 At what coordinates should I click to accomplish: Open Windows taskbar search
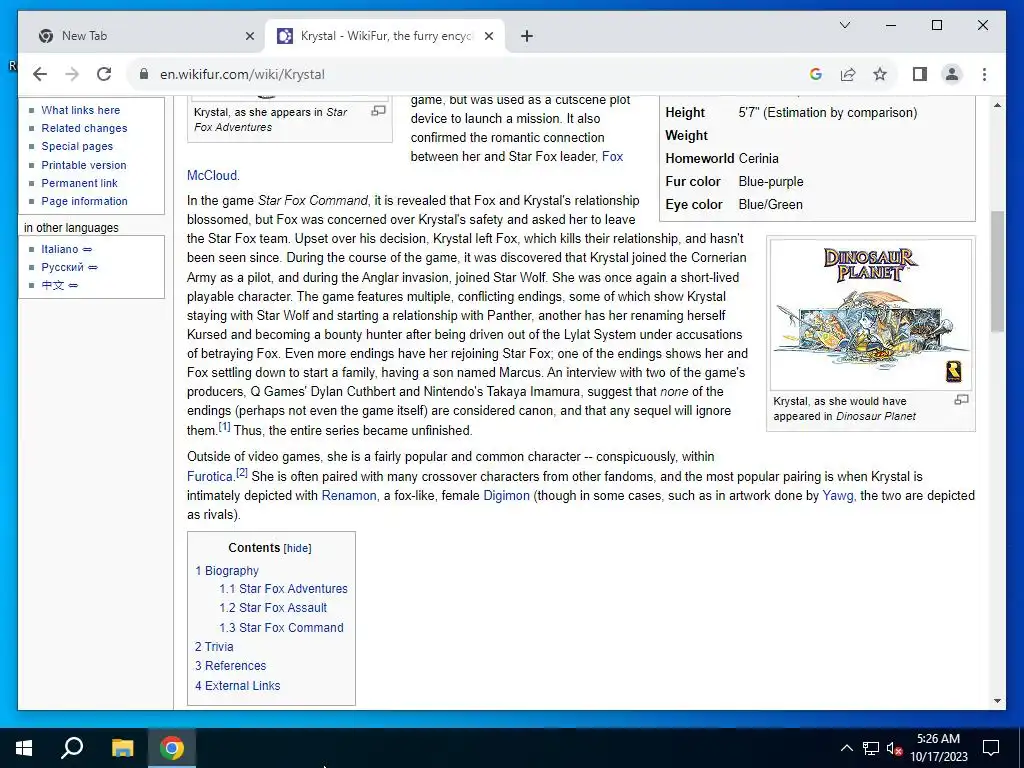pyautogui.click(x=72, y=748)
